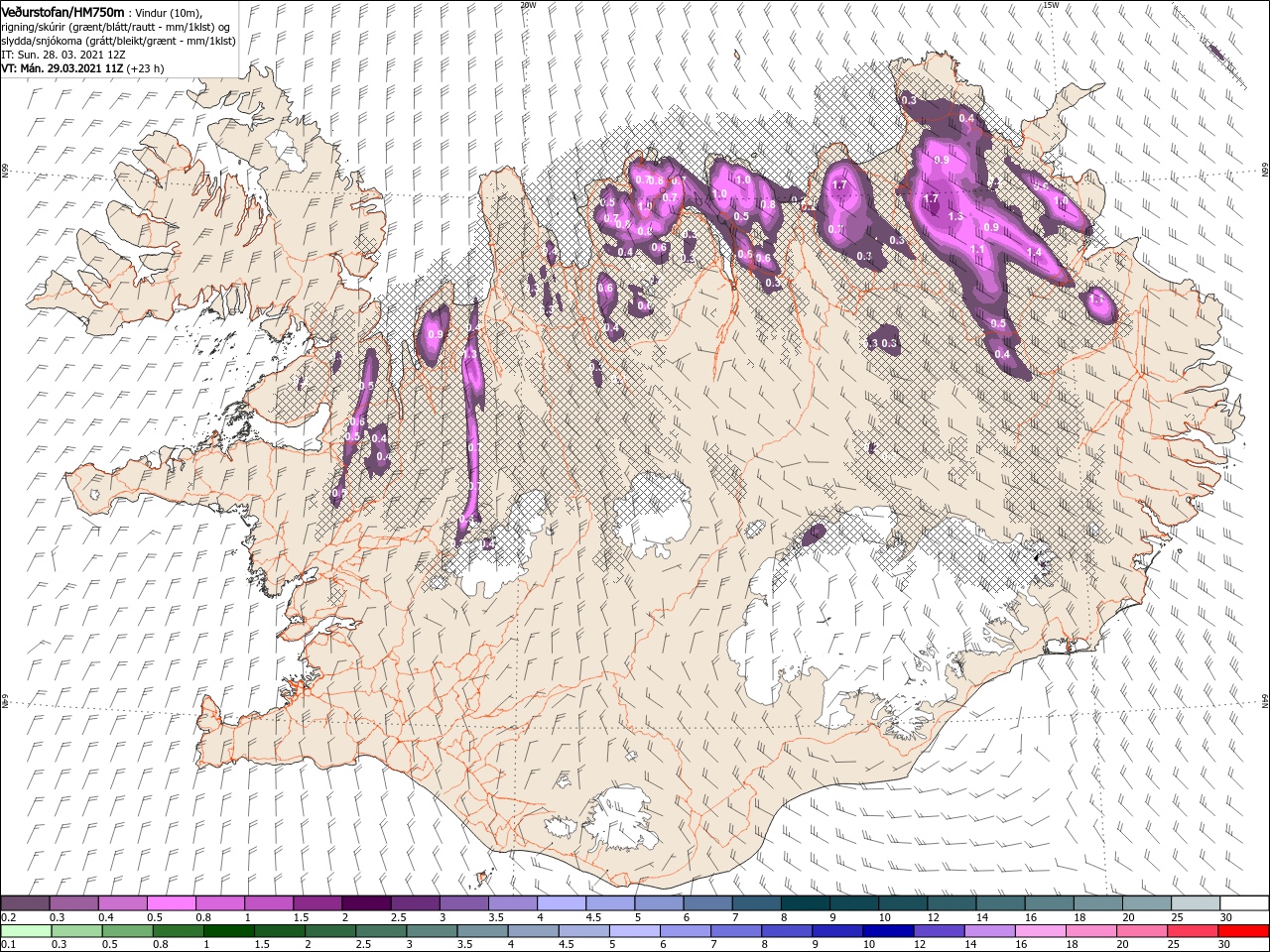Click the 20W longitude label
1270x952 pixels.
[x=527, y=5]
